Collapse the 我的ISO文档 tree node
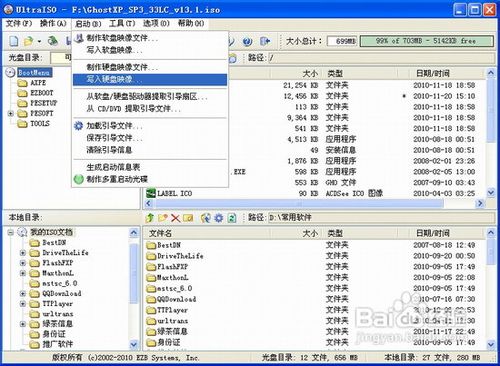Image resolution: width=500 pixels, height=366 pixels. [11, 232]
